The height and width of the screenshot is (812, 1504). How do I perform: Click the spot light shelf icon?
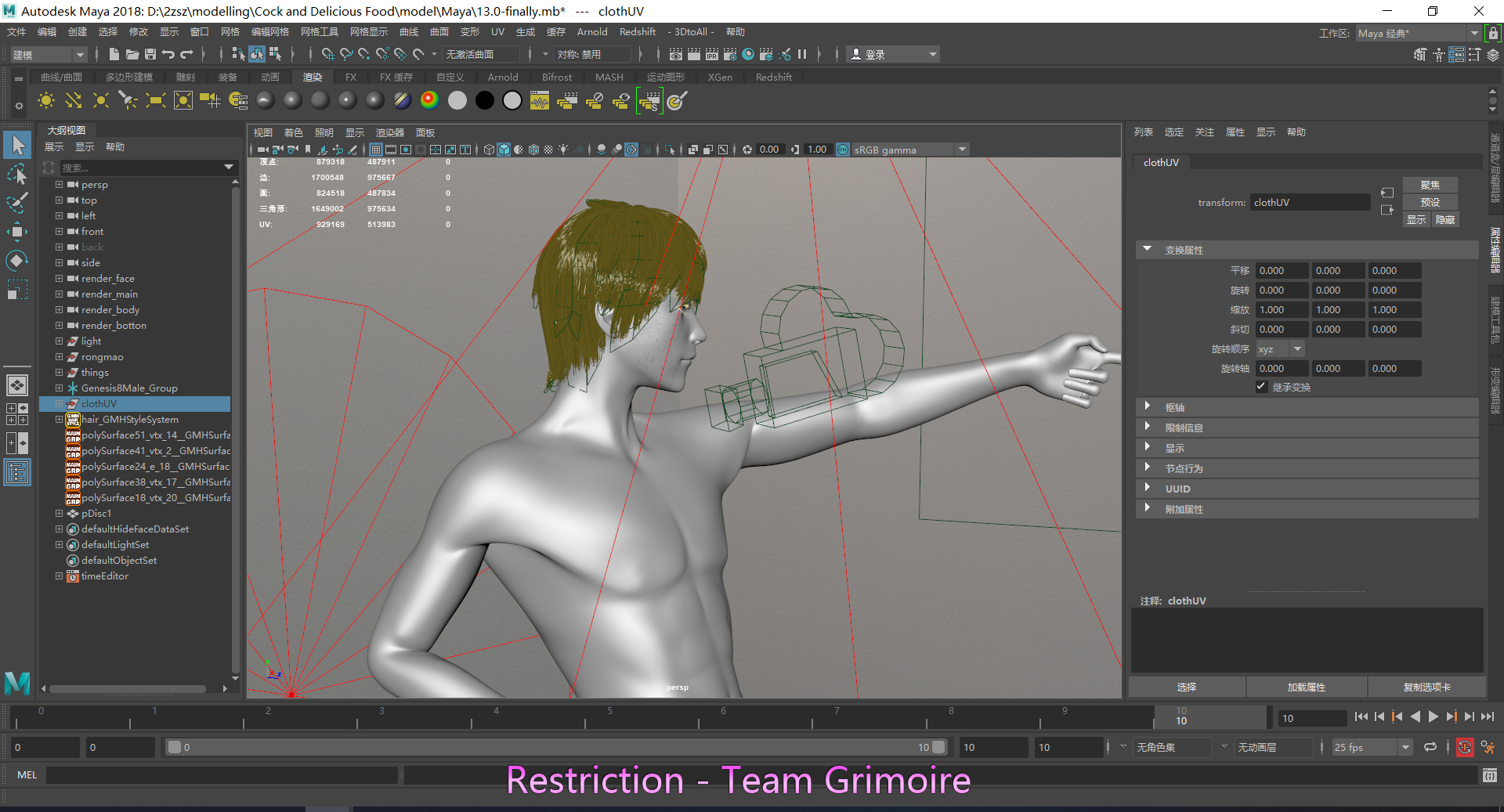point(128,101)
